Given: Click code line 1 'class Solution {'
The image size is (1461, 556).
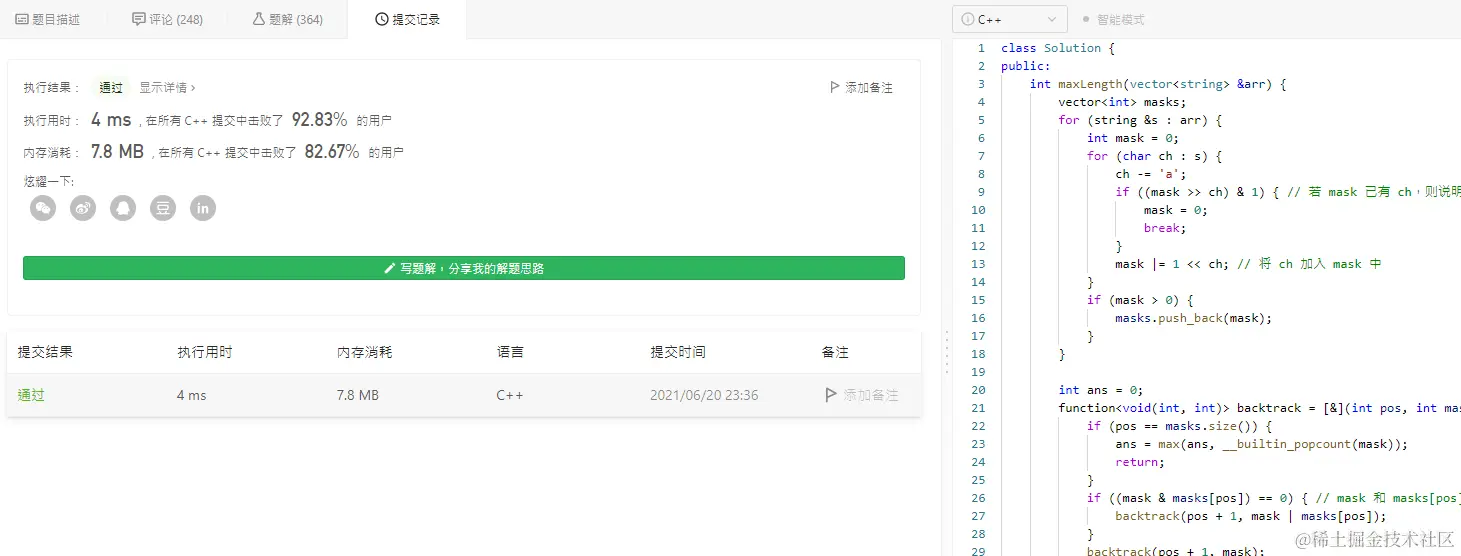Looking at the screenshot, I should pyautogui.click(x=1057, y=48).
